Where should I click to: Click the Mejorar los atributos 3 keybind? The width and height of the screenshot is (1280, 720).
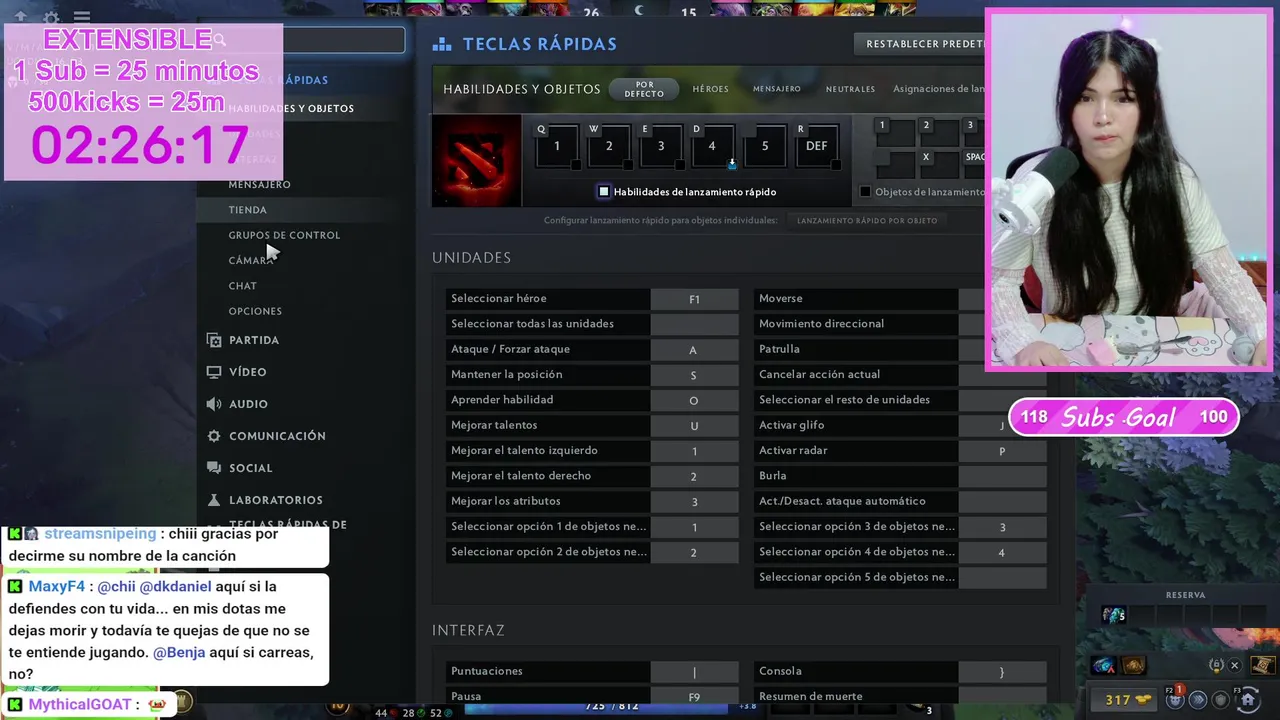(x=694, y=501)
